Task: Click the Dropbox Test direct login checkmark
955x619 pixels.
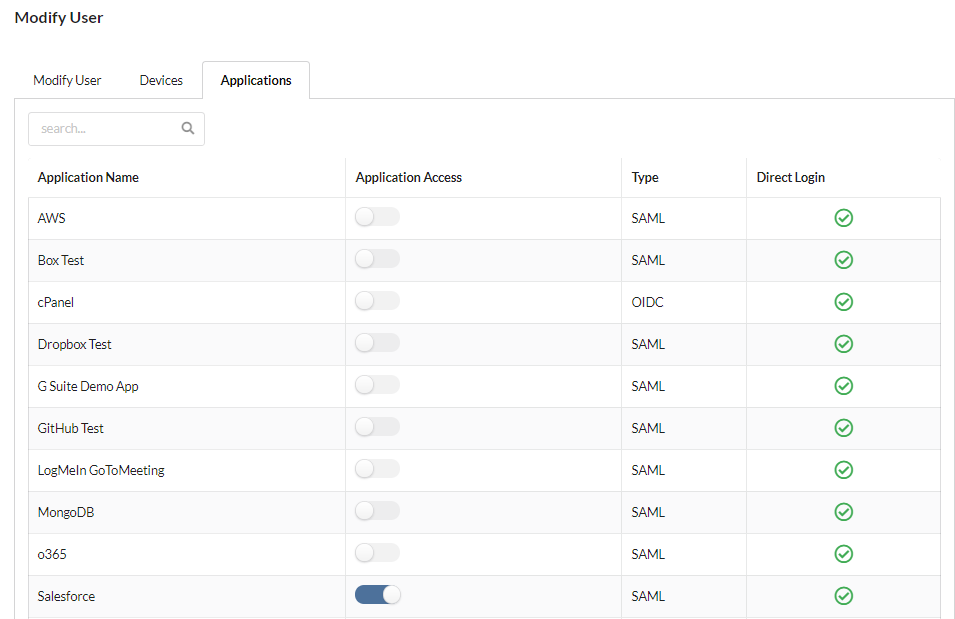Action: coord(844,344)
